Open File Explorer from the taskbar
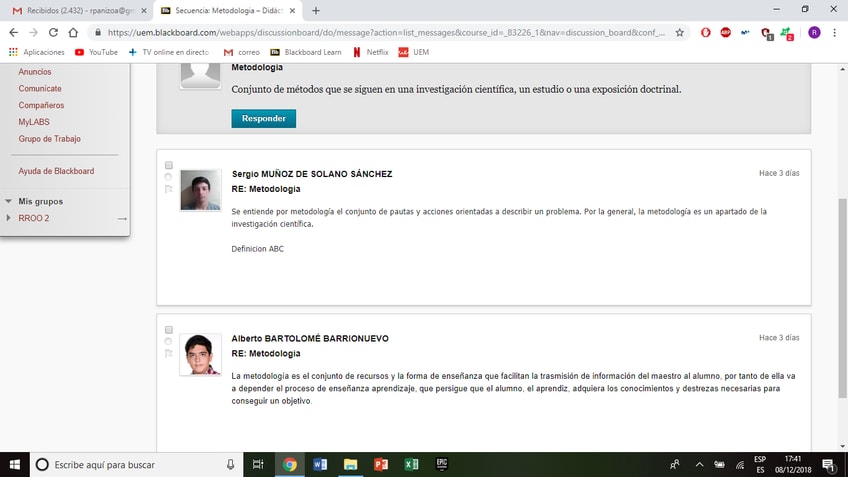The width and height of the screenshot is (848, 477). (350, 465)
